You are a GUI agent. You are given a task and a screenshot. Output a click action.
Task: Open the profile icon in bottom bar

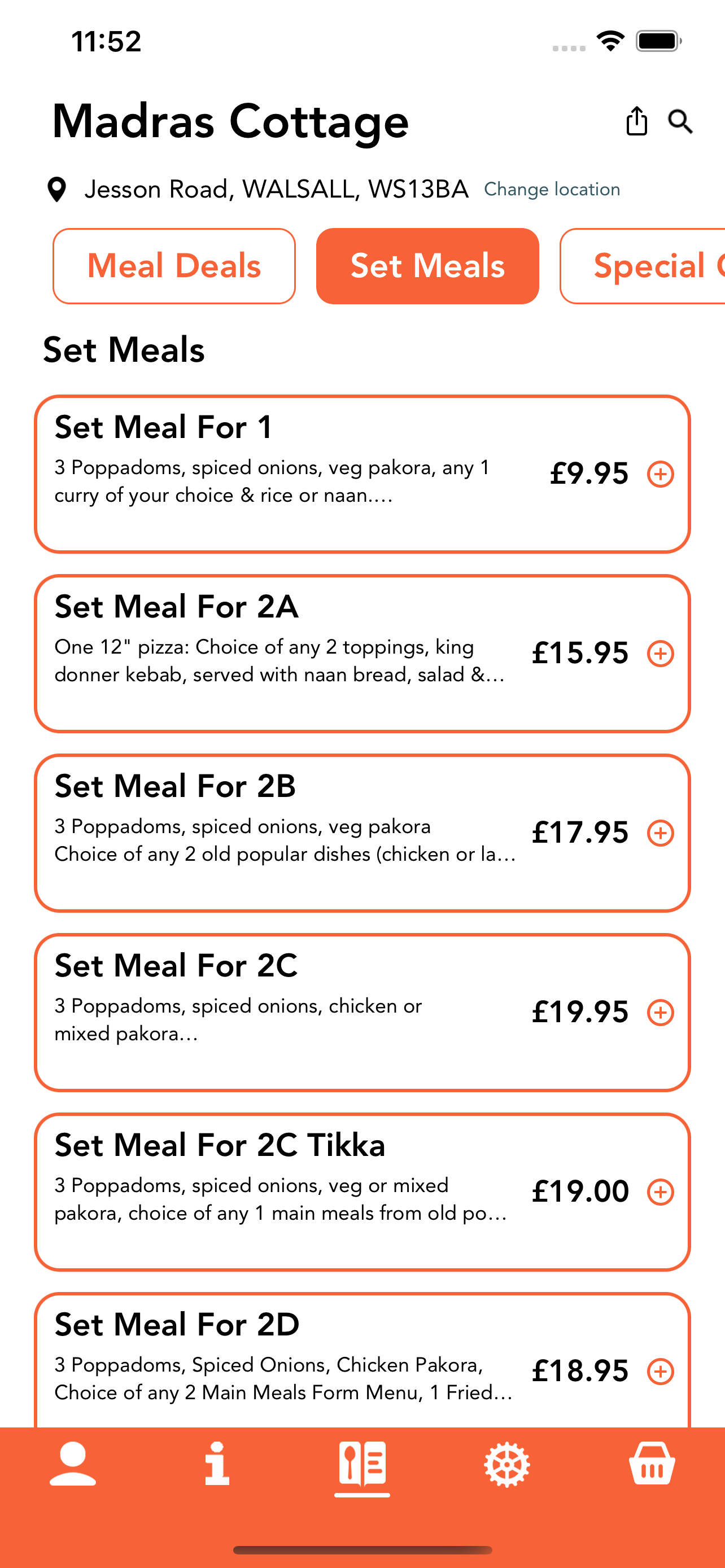pos(72,1464)
